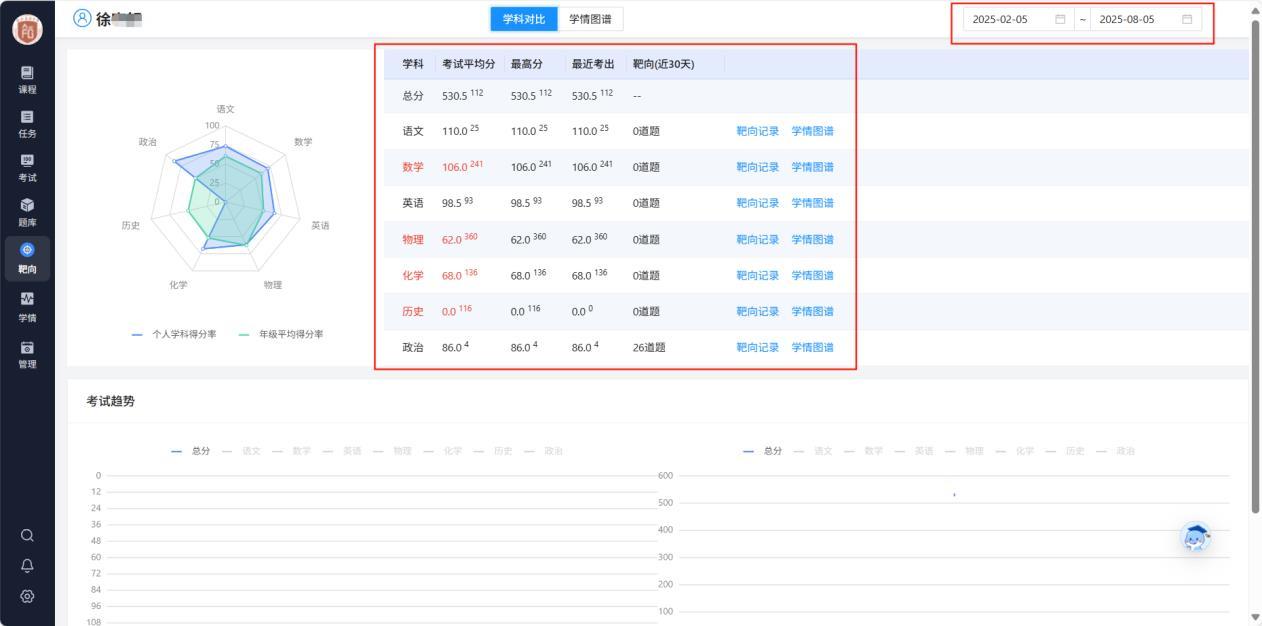
Task: Open 靶向记录 for 物理 row
Action: point(757,239)
